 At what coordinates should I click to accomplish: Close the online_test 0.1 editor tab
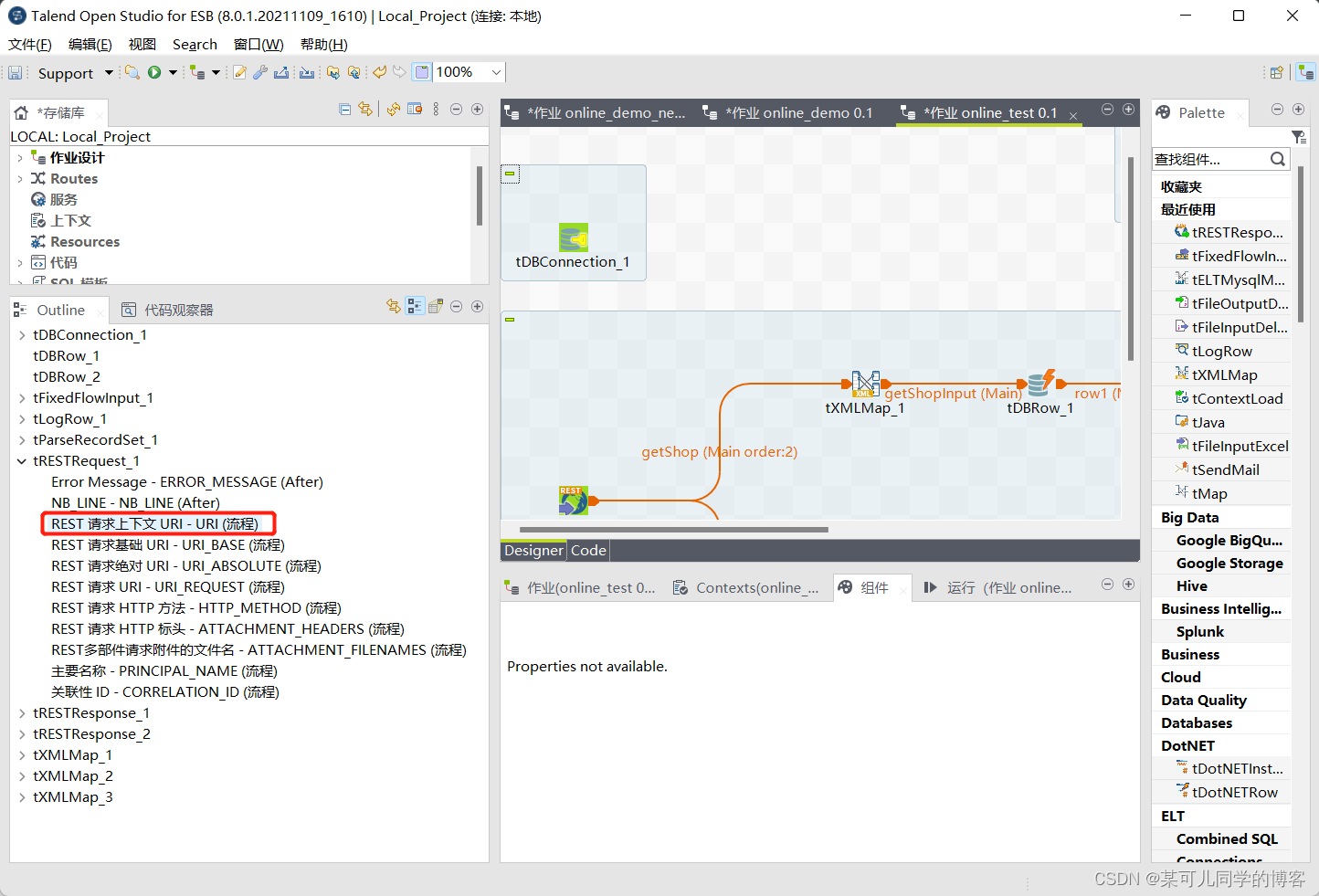pos(1073,115)
